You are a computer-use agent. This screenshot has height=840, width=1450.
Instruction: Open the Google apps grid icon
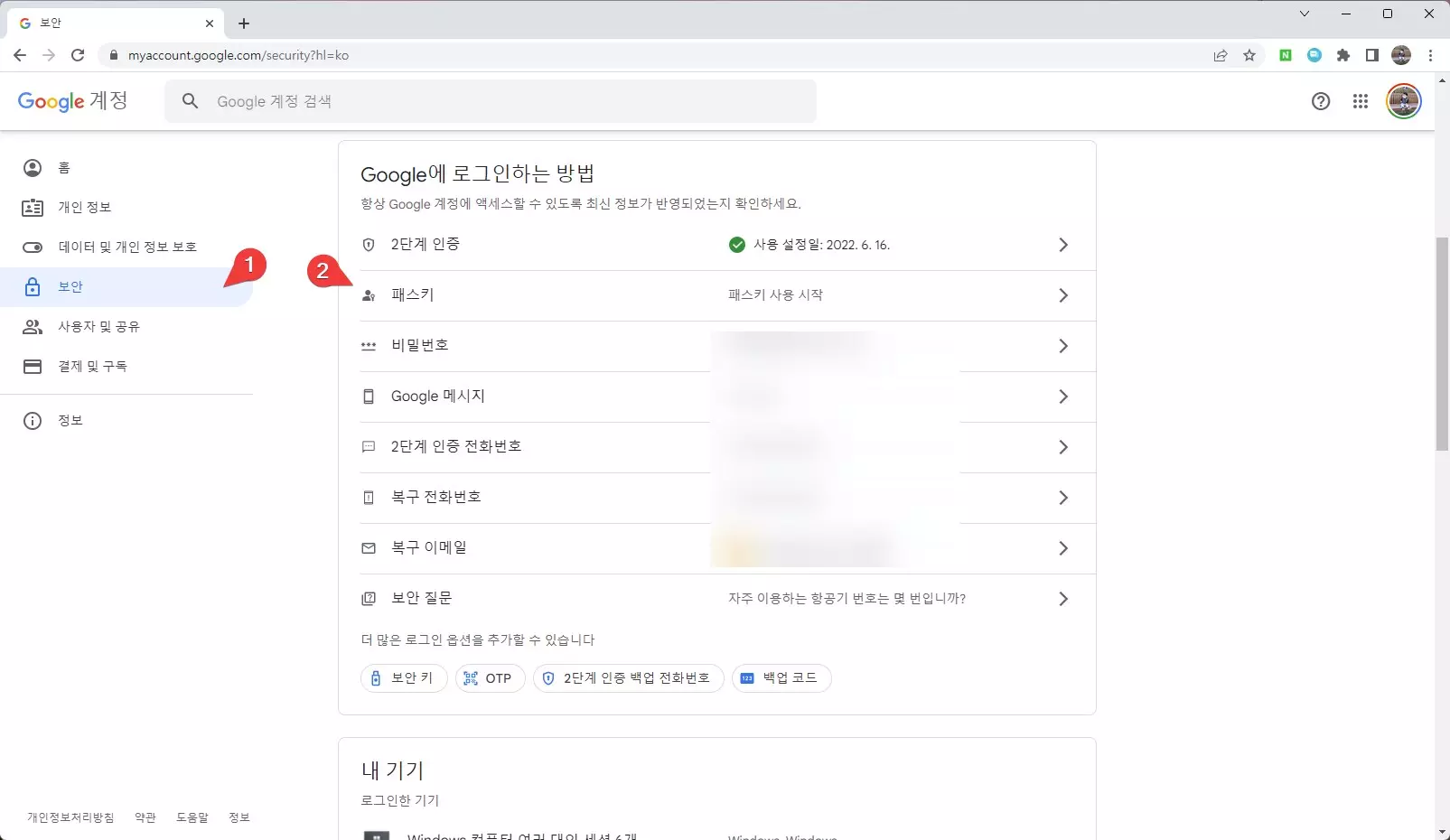1361,101
